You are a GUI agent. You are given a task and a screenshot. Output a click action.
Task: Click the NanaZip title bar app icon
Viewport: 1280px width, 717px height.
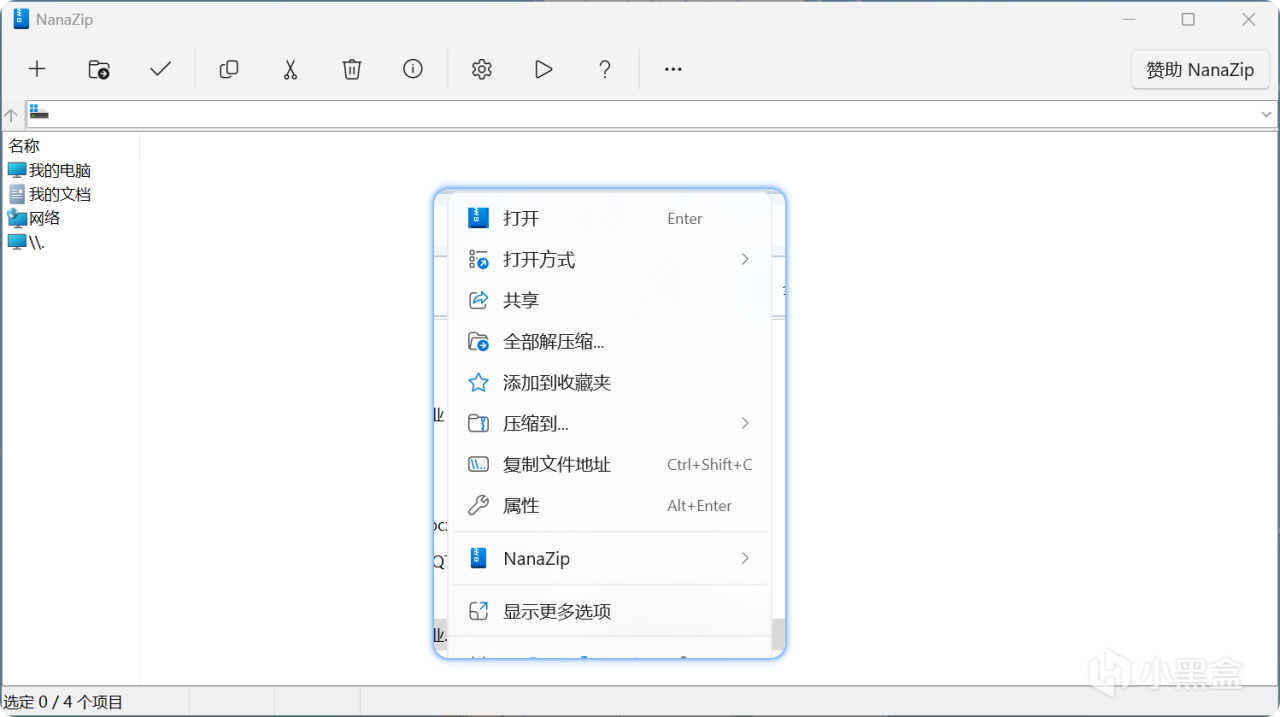point(21,19)
